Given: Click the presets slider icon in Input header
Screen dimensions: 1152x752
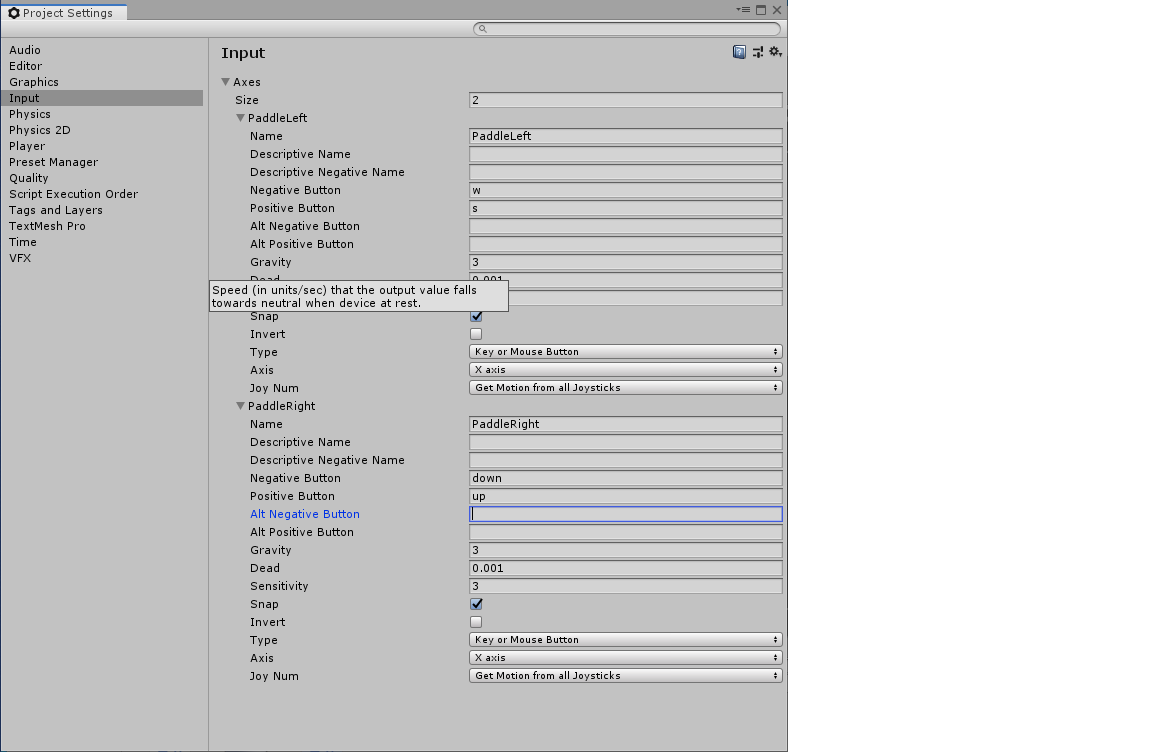Looking at the screenshot, I should [x=758, y=52].
